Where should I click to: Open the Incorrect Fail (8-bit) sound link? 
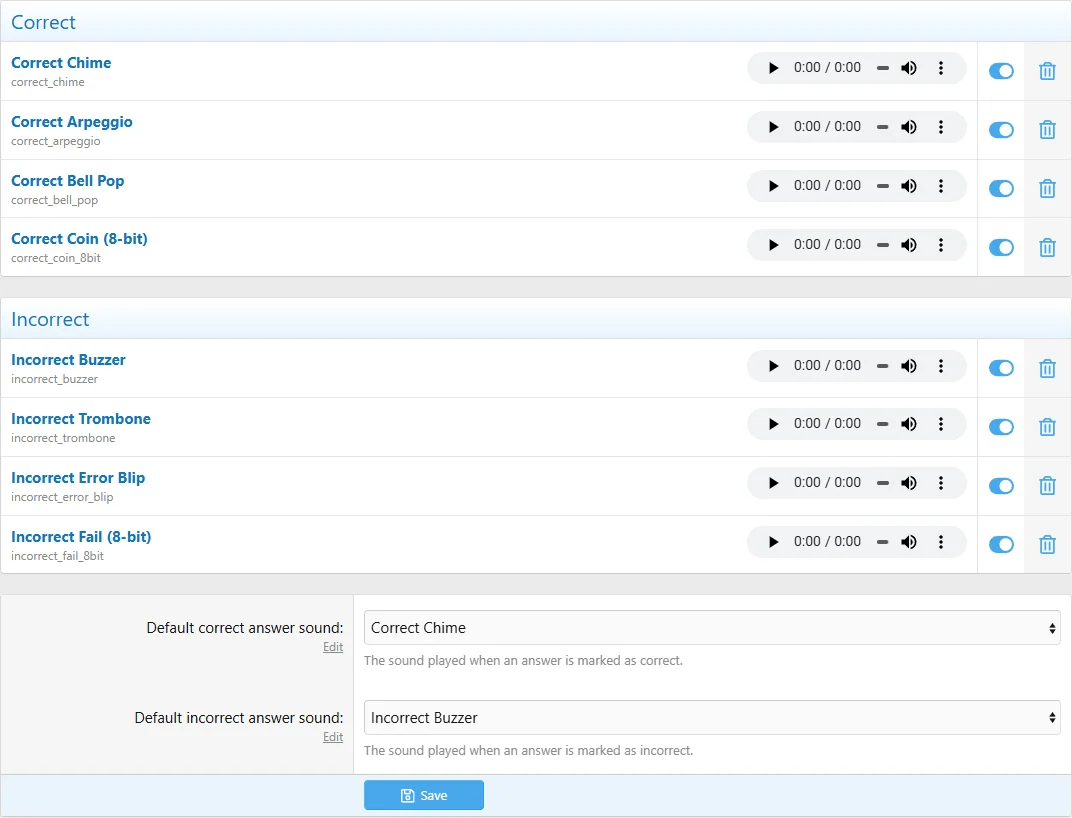[81, 537]
